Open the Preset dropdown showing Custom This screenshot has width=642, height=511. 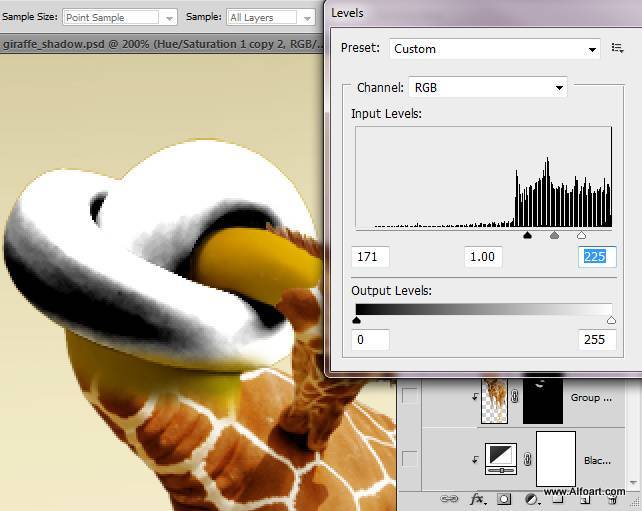point(493,48)
